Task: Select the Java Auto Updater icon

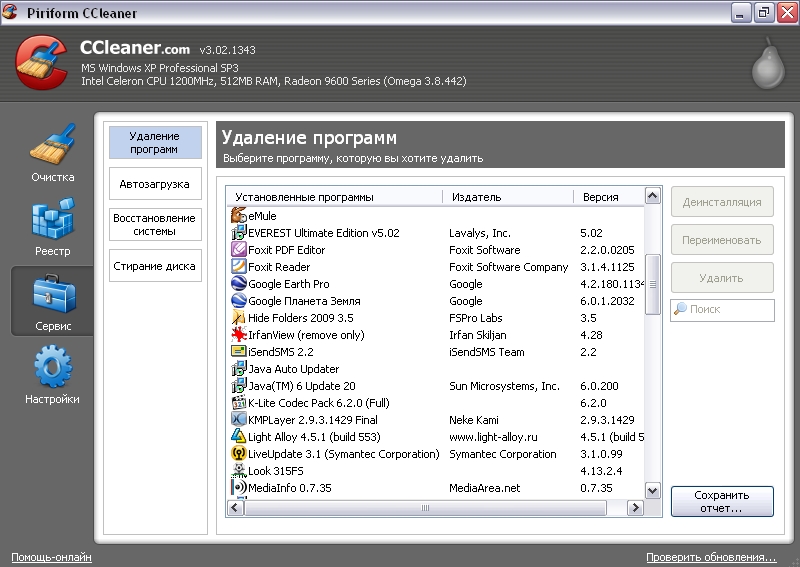Action: [x=238, y=368]
